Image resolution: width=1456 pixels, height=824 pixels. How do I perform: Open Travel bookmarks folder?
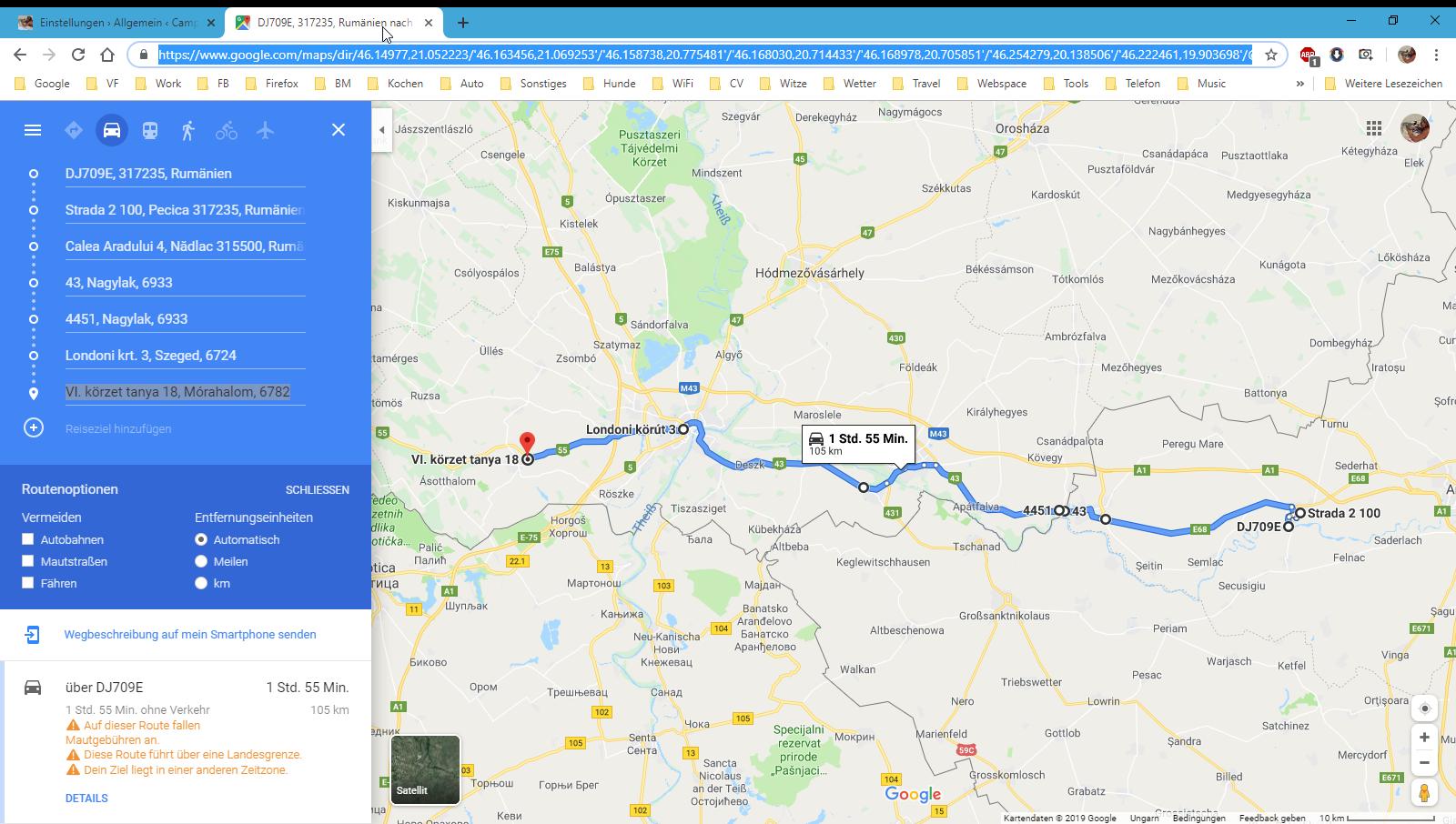click(x=916, y=84)
